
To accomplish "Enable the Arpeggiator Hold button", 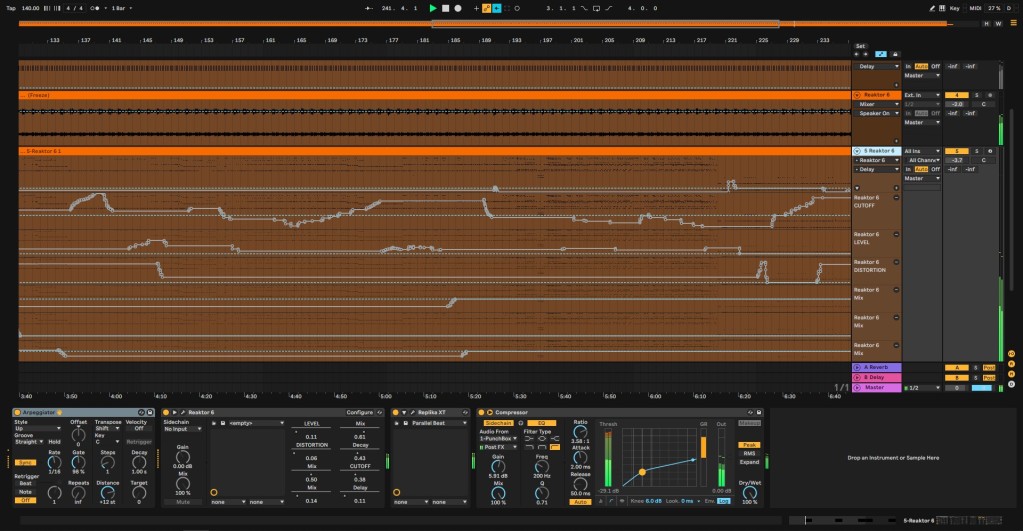I will 54,441.
